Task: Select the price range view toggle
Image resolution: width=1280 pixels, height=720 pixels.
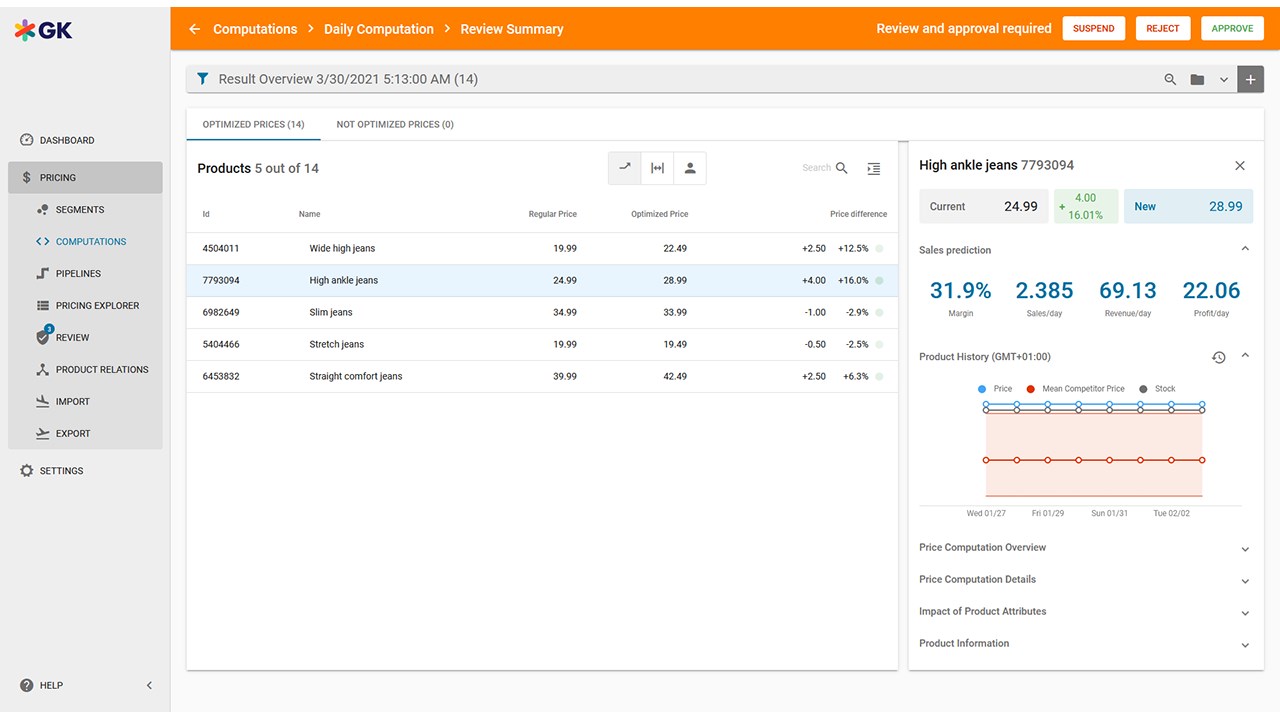Action: click(657, 168)
